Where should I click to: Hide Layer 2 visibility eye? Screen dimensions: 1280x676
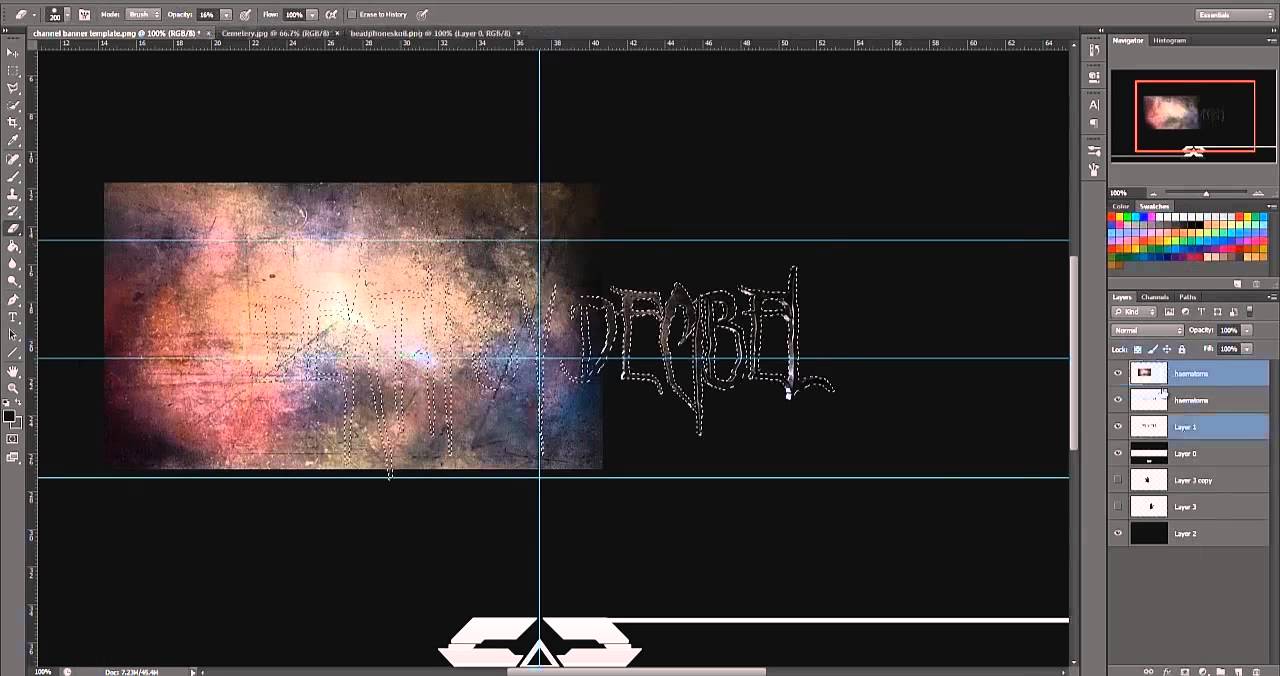(1118, 534)
